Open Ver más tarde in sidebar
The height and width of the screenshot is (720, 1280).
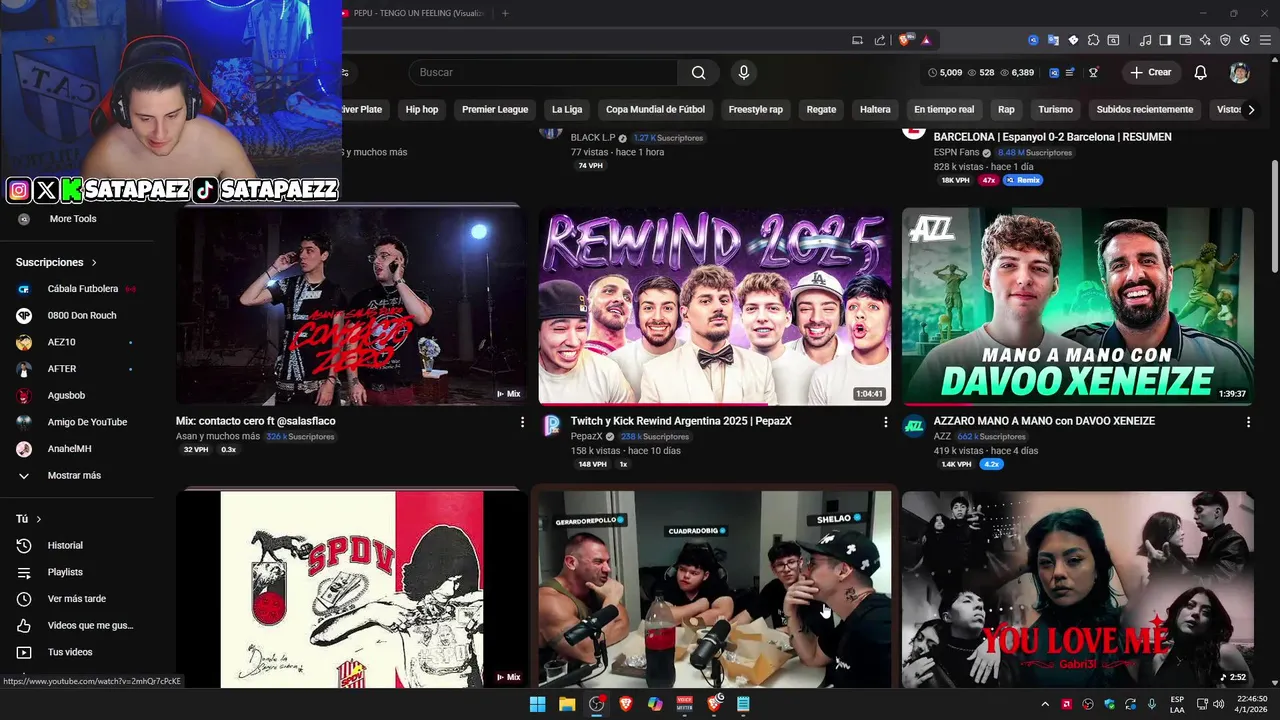tap(77, 599)
